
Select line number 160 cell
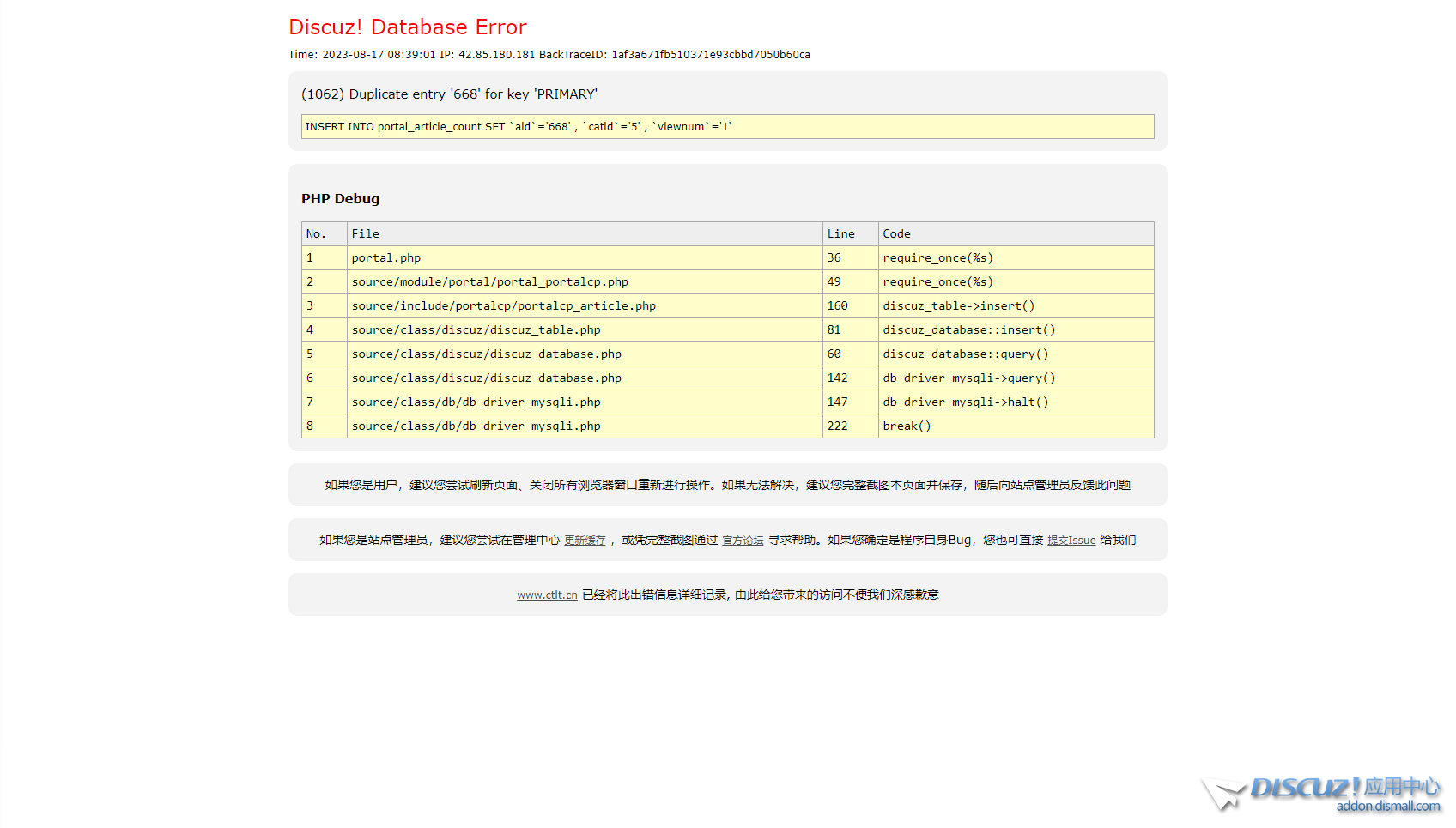tap(850, 306)
